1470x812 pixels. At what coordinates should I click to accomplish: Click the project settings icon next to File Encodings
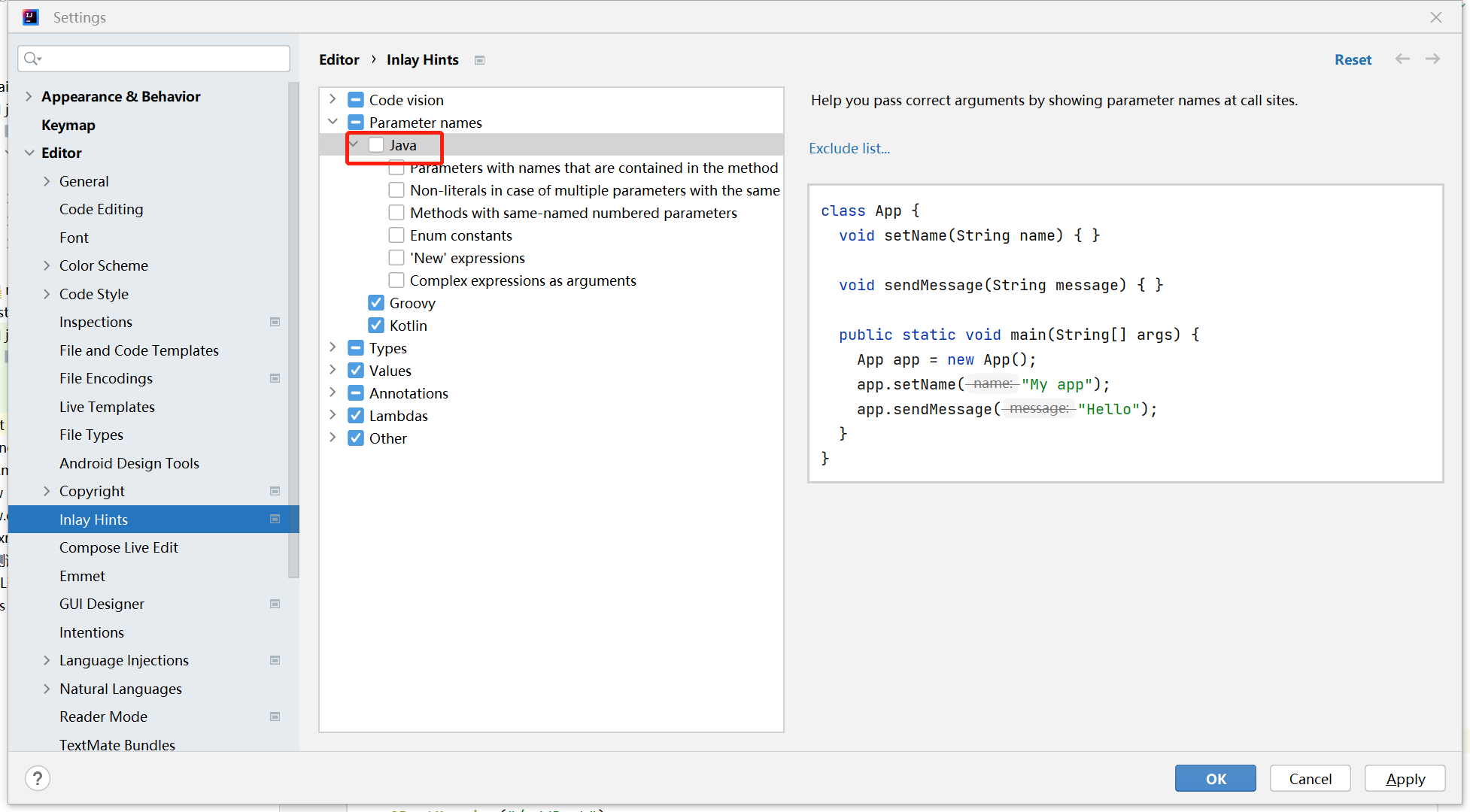pos(275,378)
